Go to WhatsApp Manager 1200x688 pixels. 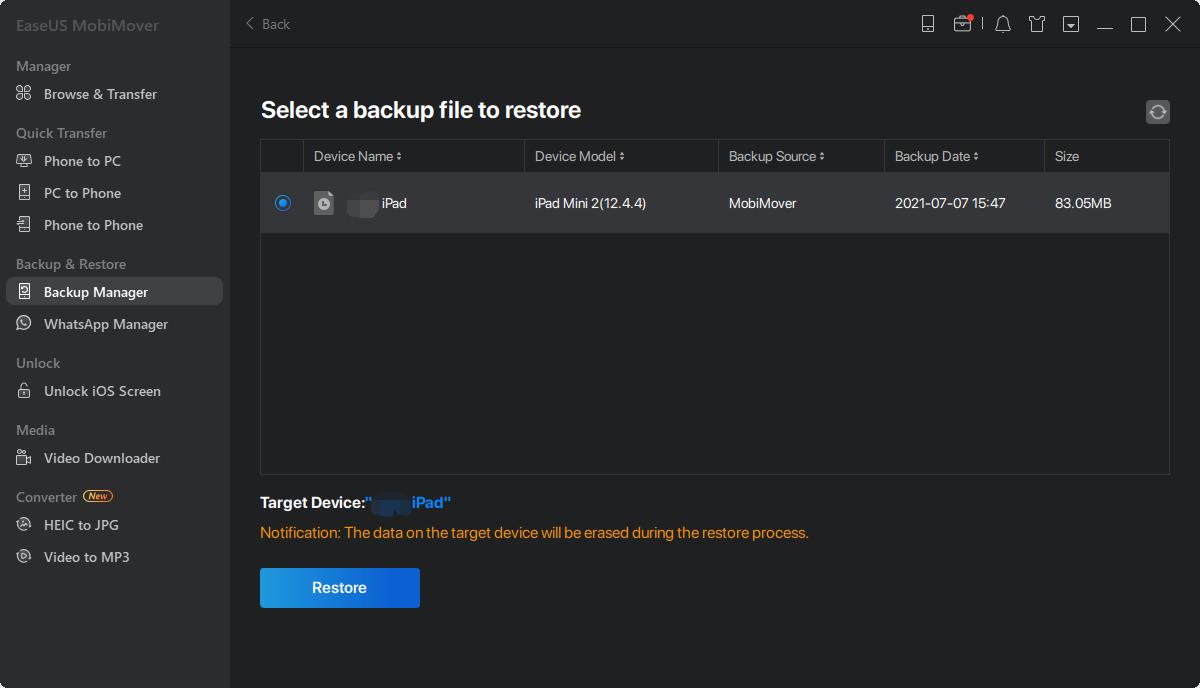[x=105, y=324]
